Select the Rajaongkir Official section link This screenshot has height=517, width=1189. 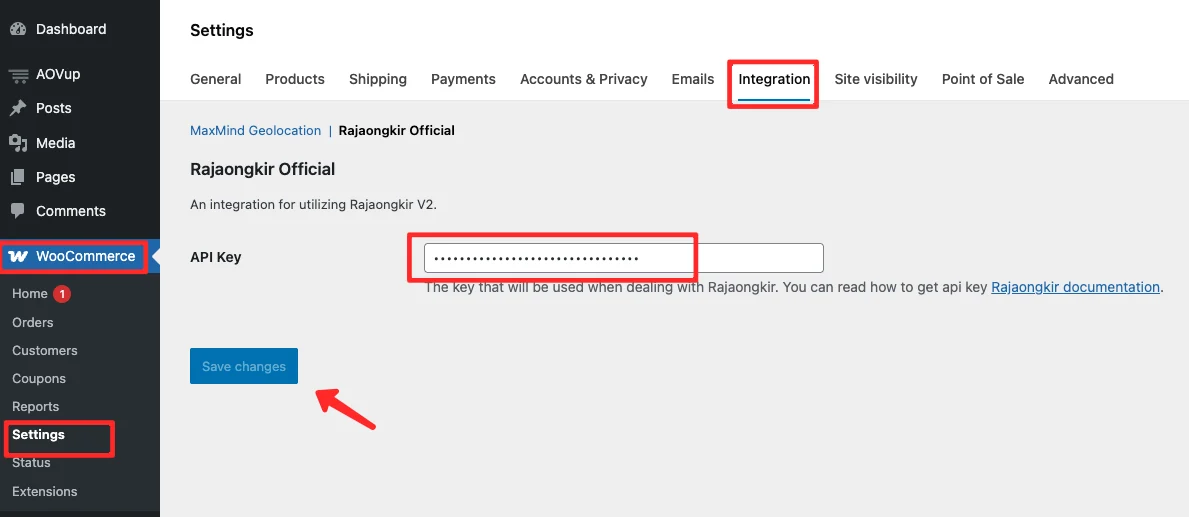tap(397, 130)
